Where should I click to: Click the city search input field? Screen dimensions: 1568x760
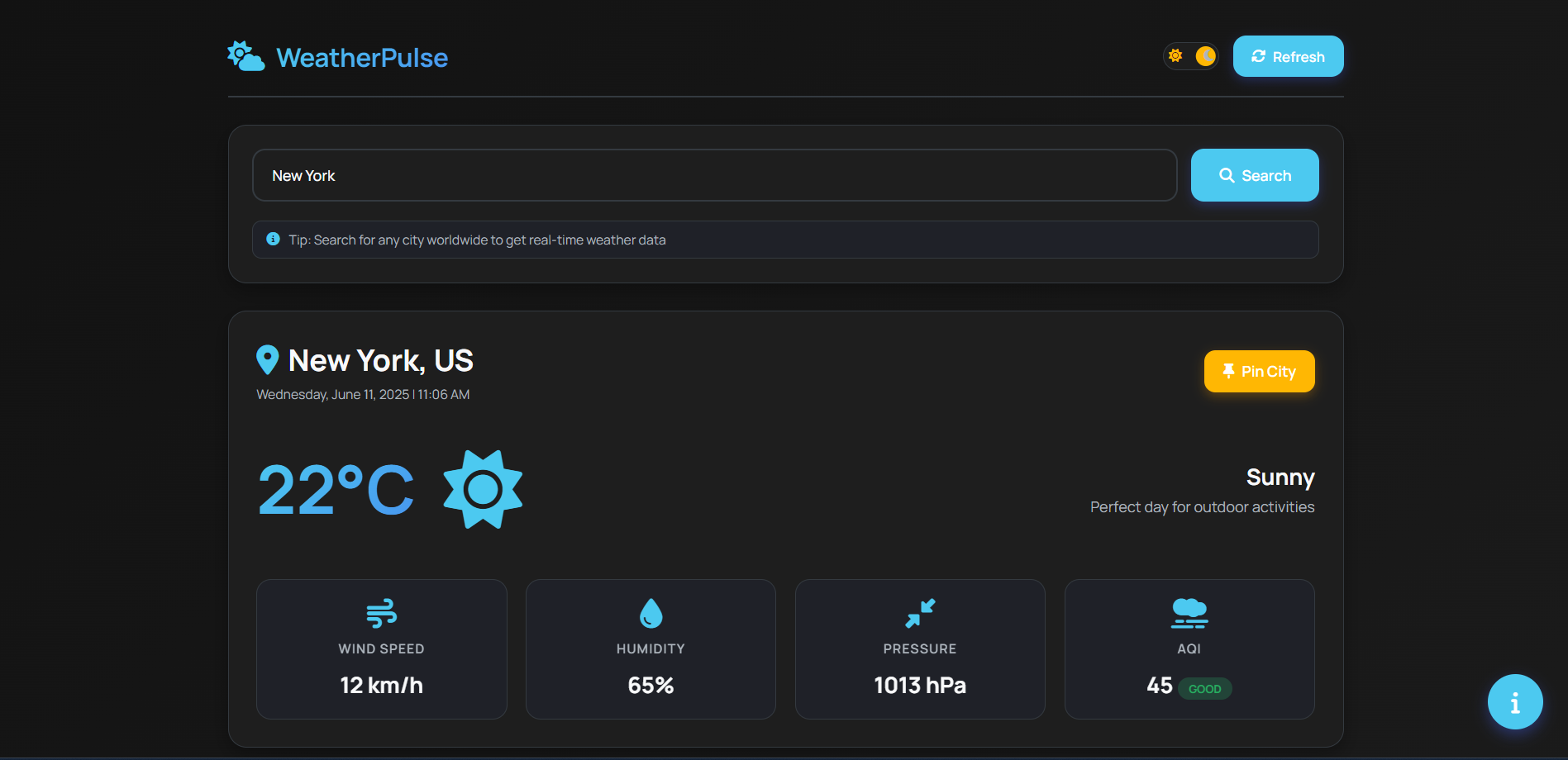(x=714, y=175)
